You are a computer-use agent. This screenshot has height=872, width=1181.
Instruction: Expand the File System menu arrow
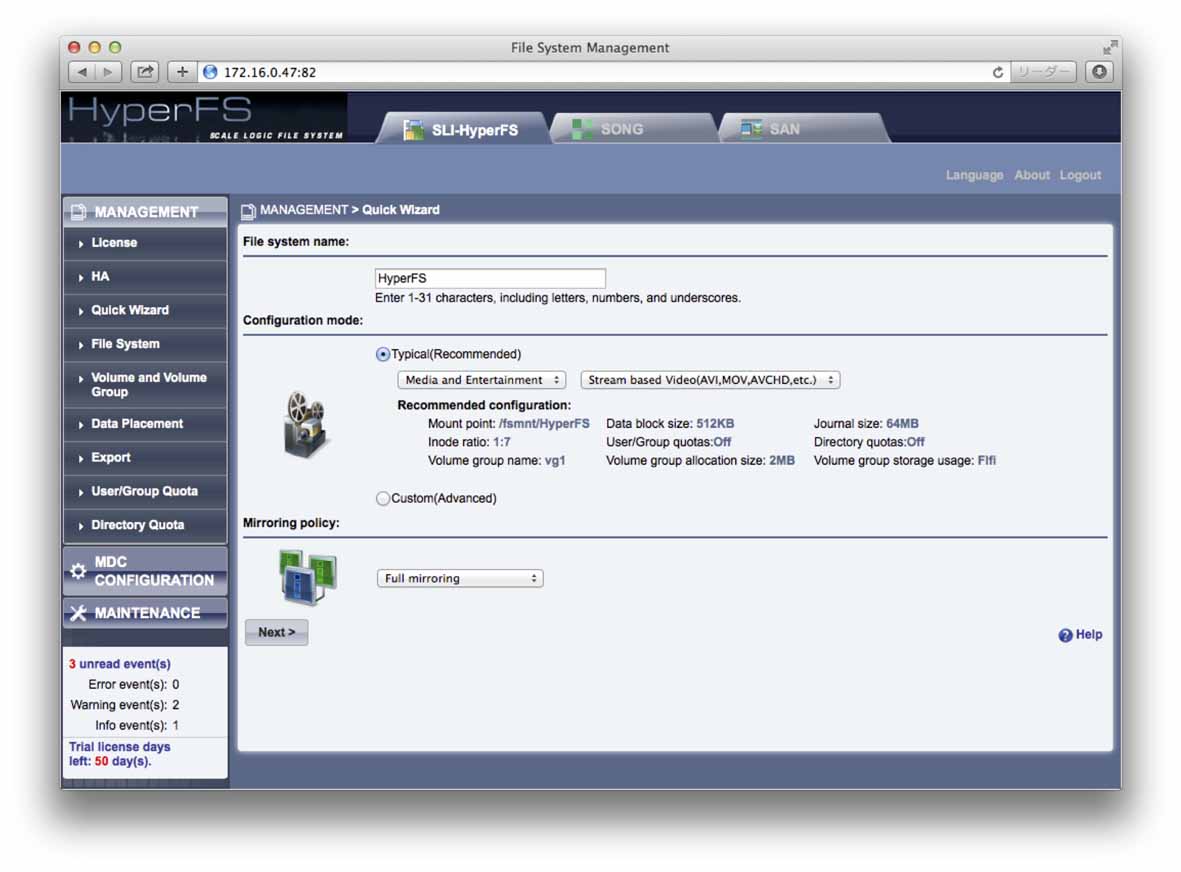81,345
